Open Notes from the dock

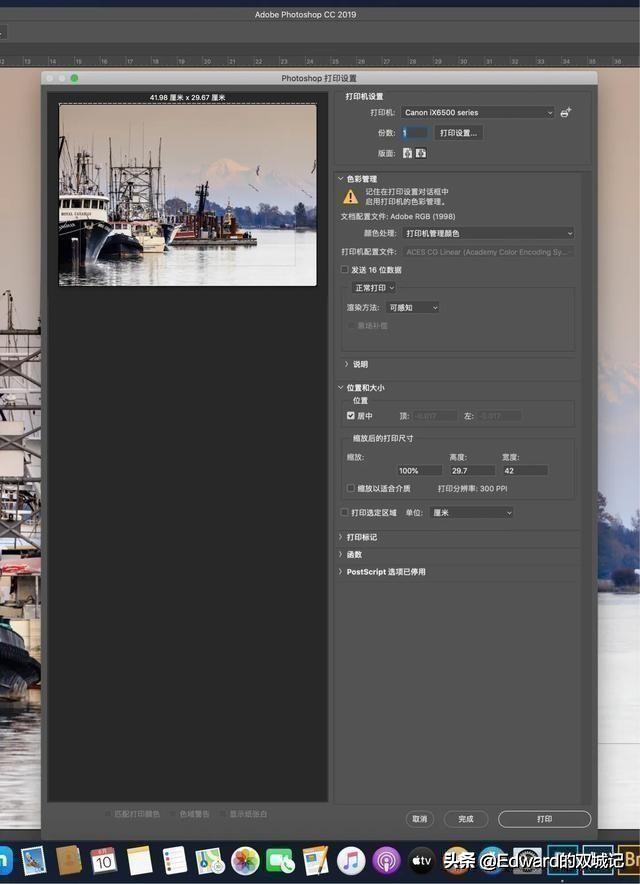pyautogui.click(x=139, y=861)
